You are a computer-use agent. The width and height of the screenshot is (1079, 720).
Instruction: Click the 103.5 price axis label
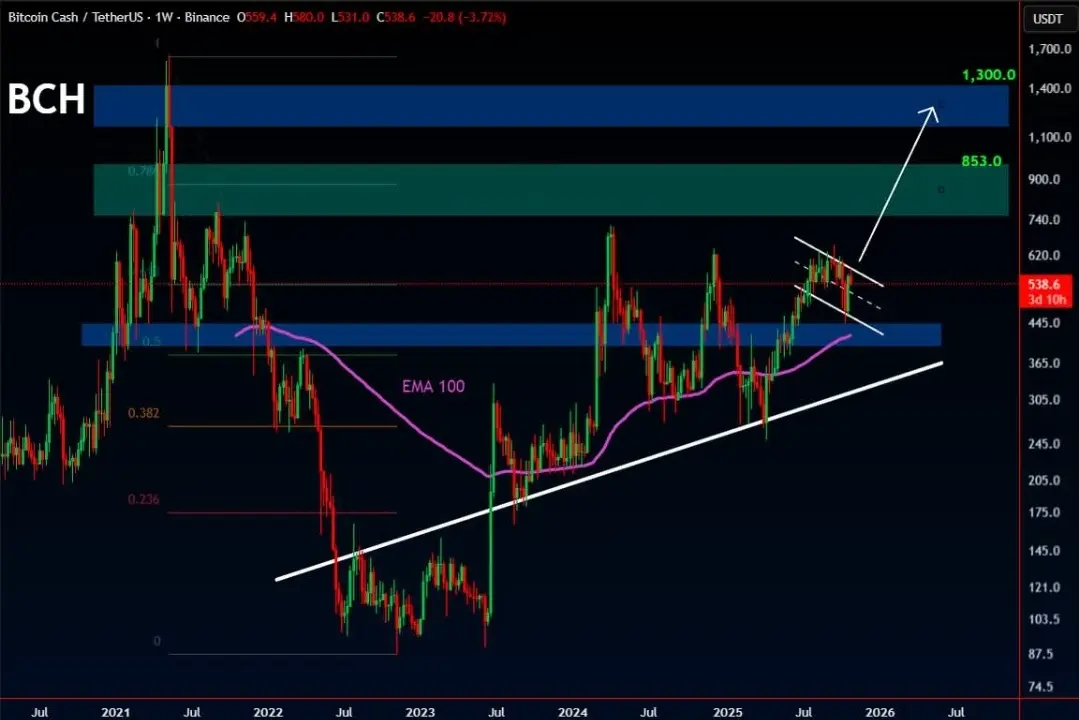(1044, 620)
